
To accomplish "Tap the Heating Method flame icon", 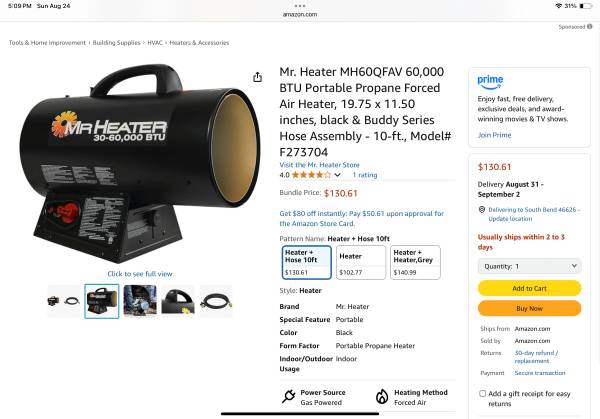I will 382,397.
